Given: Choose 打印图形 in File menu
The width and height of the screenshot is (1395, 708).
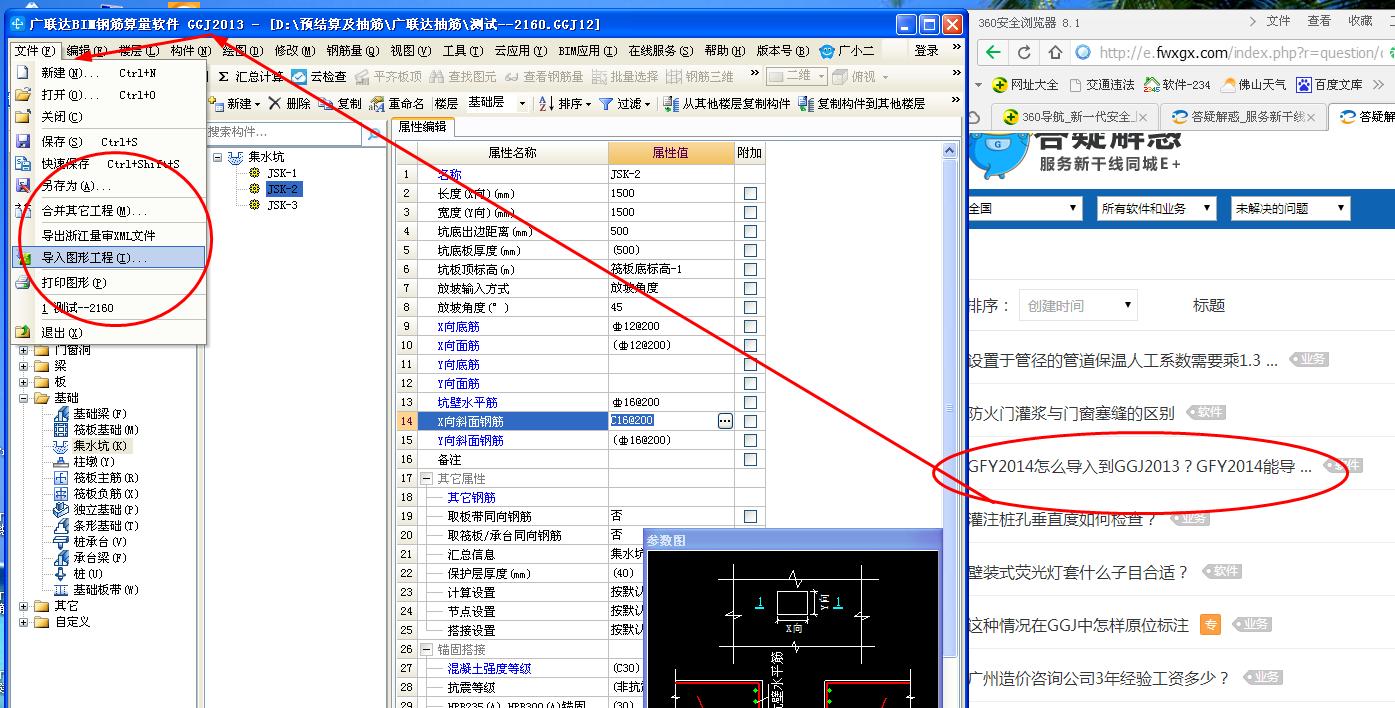Looking at the screenshot, I should [x=108, y=283].
